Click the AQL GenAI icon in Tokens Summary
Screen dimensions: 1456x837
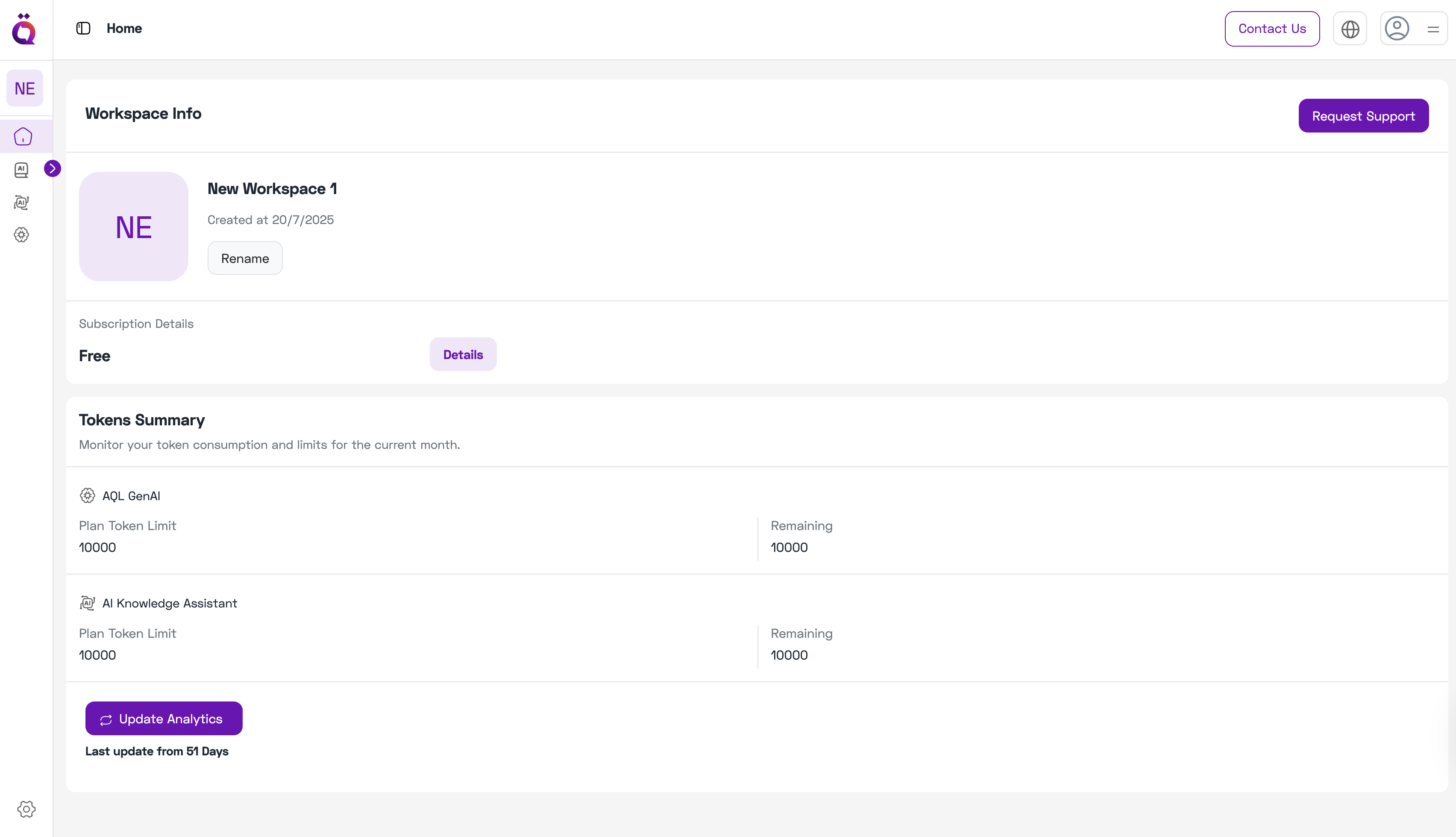[x=87, y=495]
